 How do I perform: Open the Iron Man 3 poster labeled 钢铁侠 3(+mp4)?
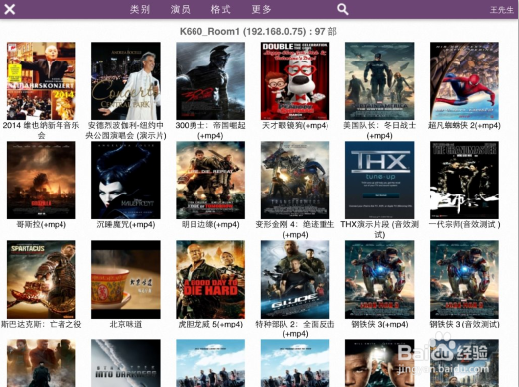[x=380, y=279]
